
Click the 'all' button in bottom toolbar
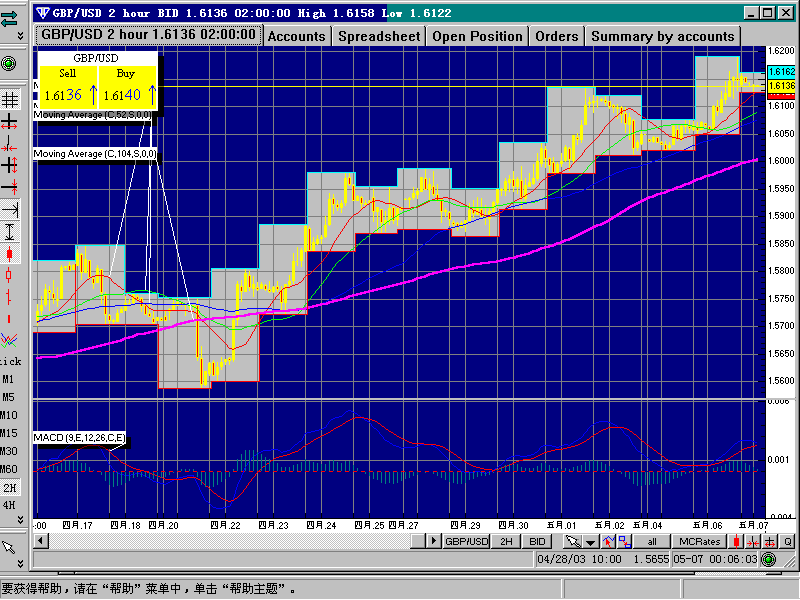[652, 541]
